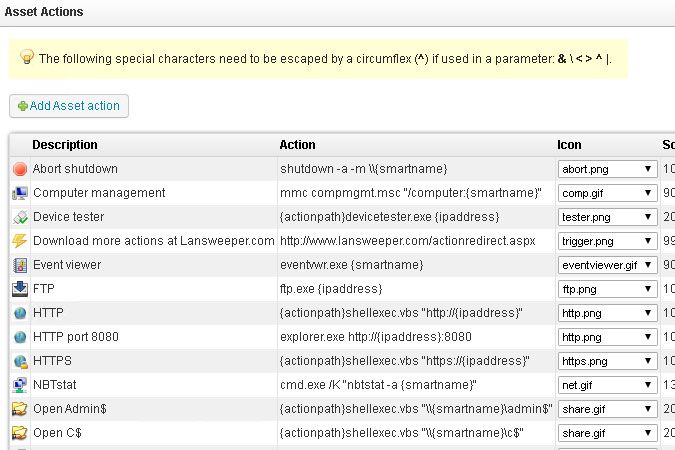Click the red Abort shutdown icon
Screen dimensions: 675x450
[x=20, y=169]
